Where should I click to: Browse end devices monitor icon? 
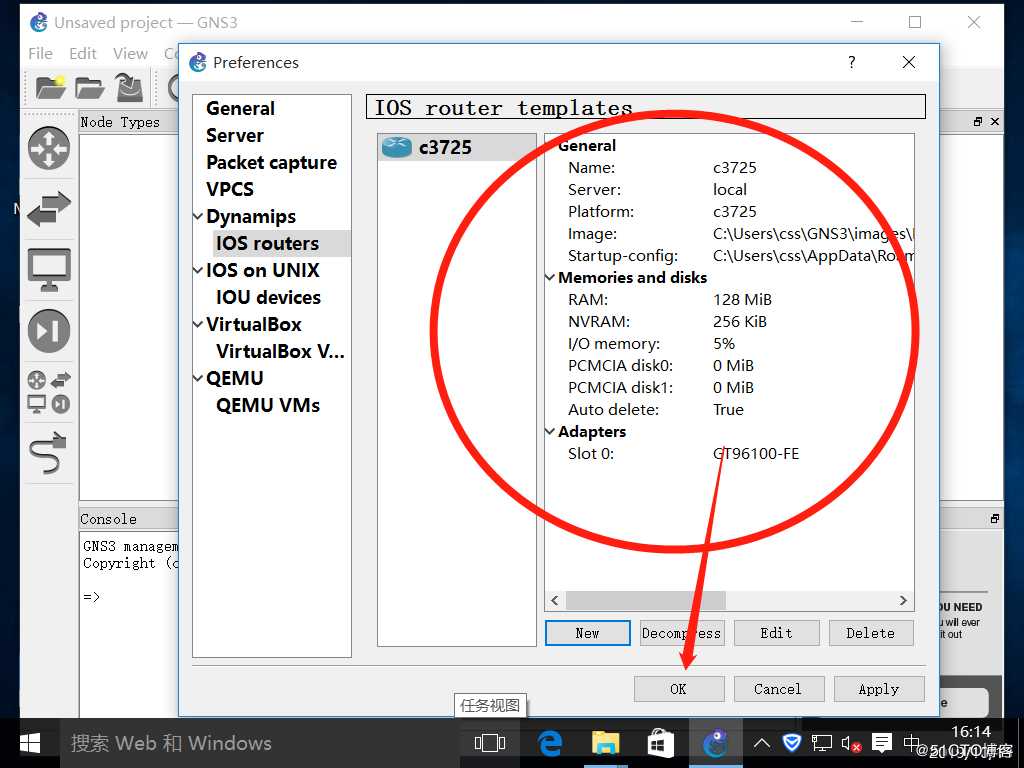point(49,270)
